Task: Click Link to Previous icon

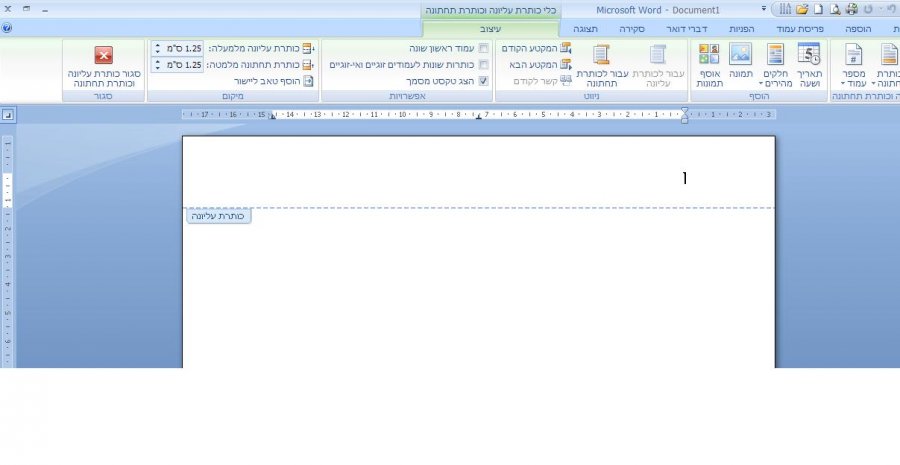Action: (x=566, y=80)
